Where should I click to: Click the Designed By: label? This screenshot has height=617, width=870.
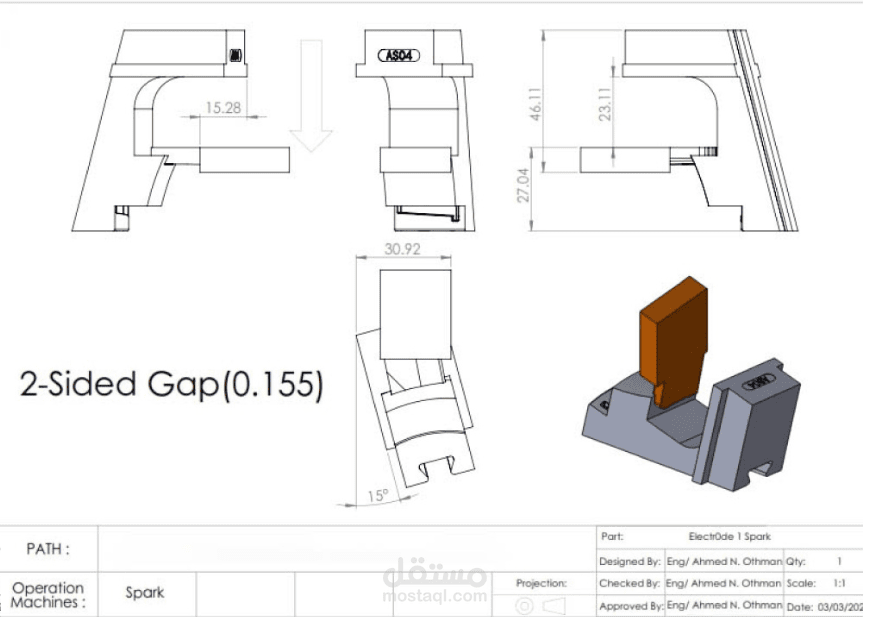click(x=630, y=562)
